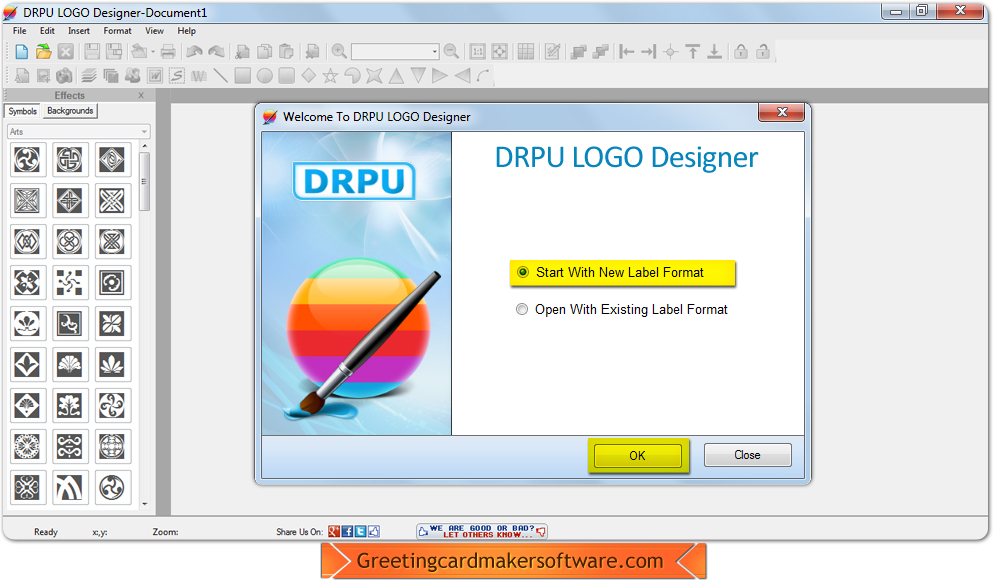This screenshot has height=580, width=993.
Task: Close the Effects panel with X
Action: pyautogui.click(x=141, y=96)
